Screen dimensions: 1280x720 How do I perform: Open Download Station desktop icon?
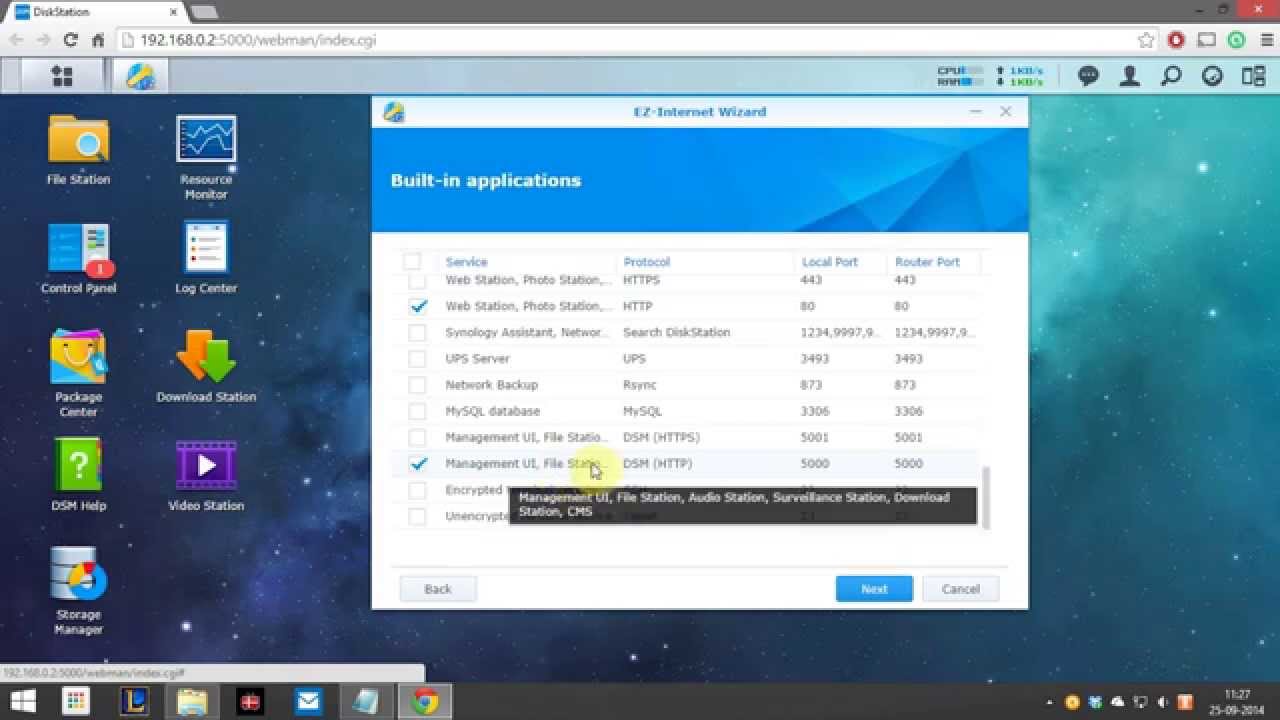click(206, 367)
